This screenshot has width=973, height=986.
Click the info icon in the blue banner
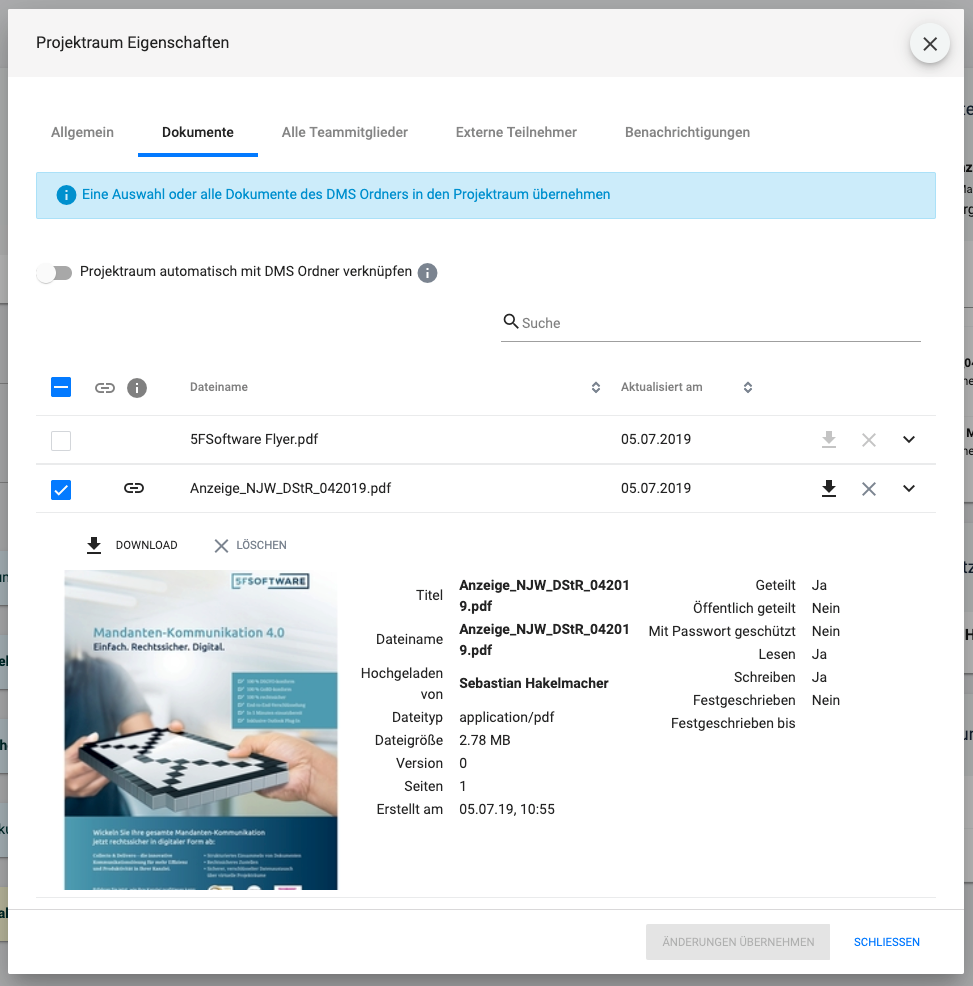[x=66, y=195]
